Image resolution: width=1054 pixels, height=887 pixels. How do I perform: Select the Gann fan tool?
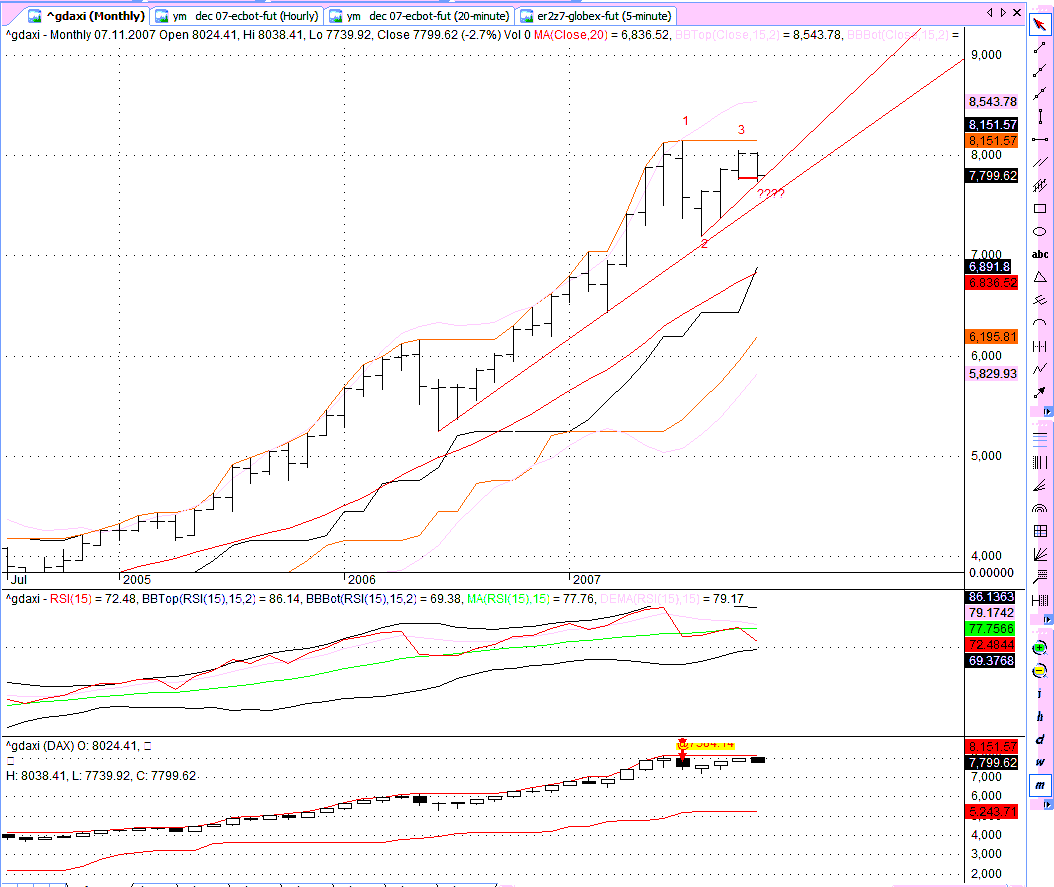coord(1040,554)
